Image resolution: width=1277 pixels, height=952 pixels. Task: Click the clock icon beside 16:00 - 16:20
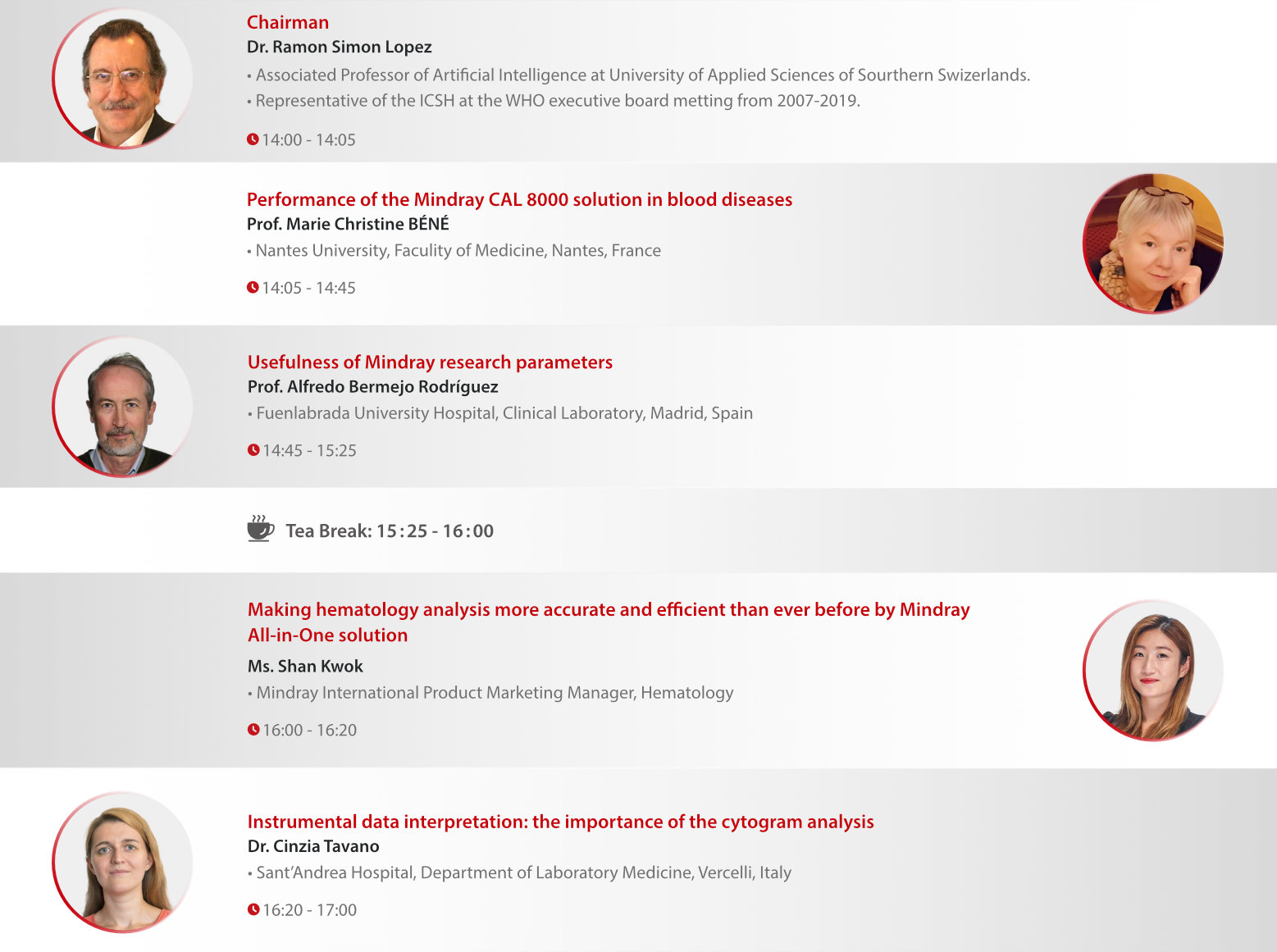coord(253,730)
